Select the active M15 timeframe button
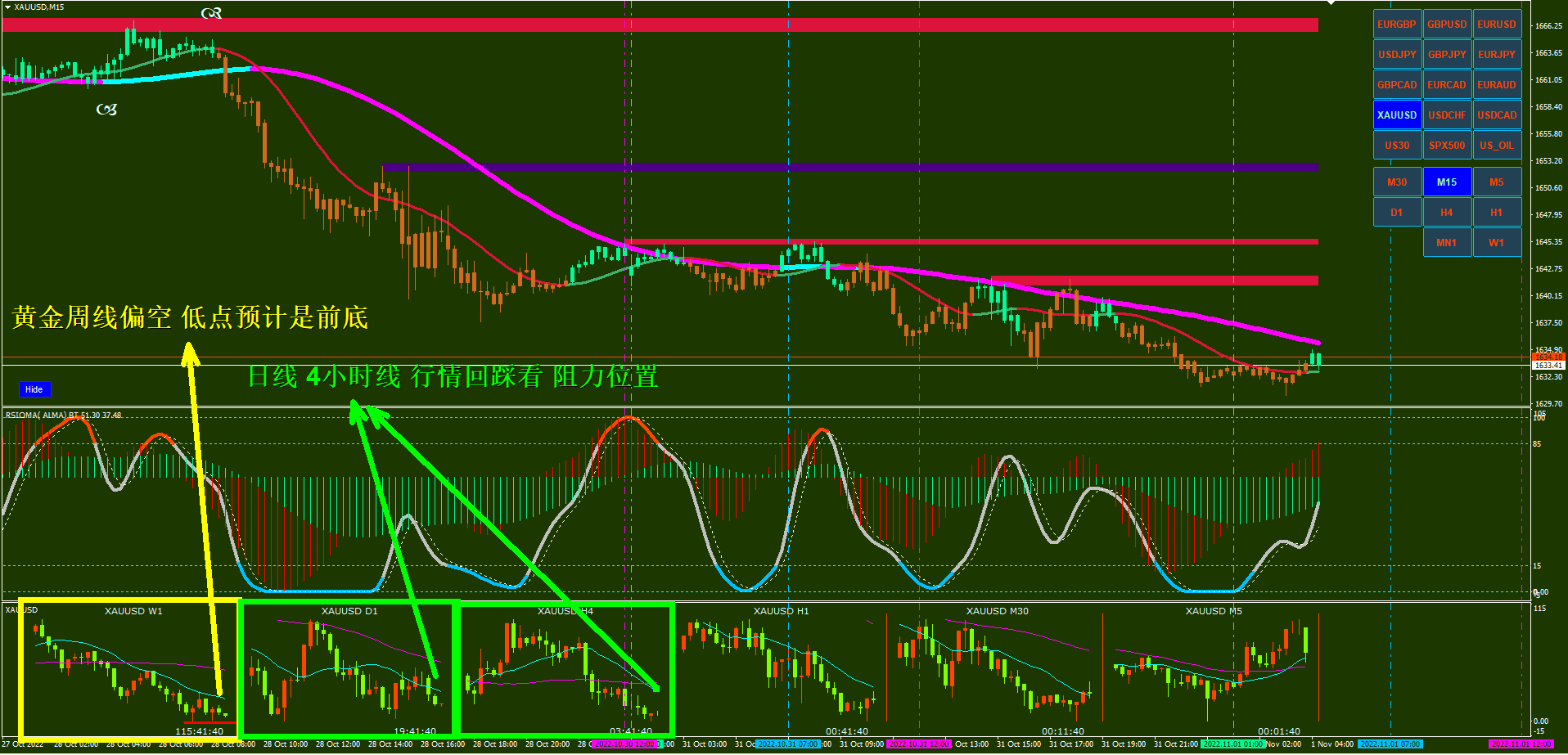This screenshot has width=1568, height=755. 1447,182
